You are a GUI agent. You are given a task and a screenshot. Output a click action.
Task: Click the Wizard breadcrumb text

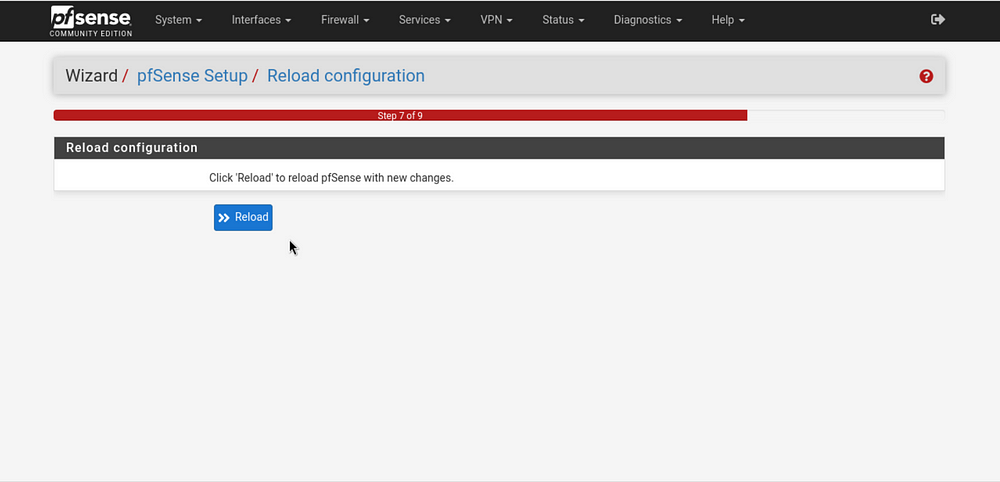(91, 76)
